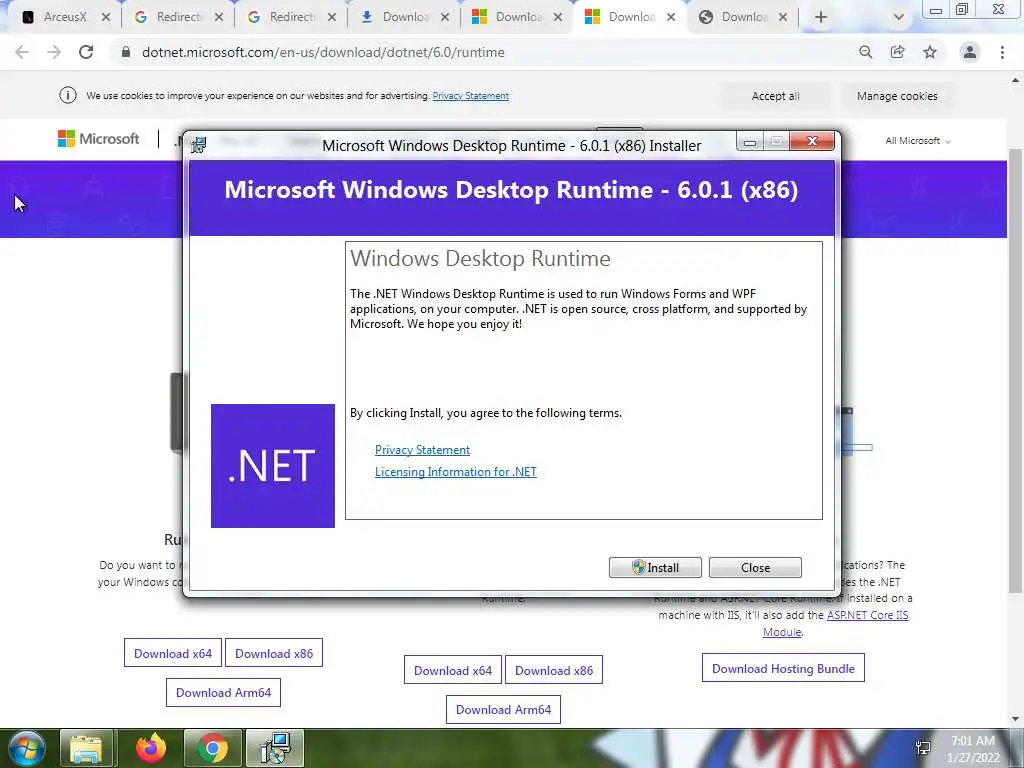Click Download x86 in the left column

click(274, 653)
